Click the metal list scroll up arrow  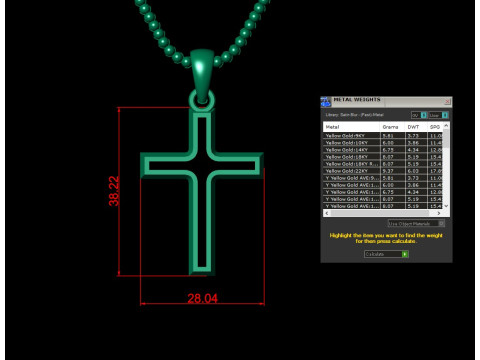(446, 126)
